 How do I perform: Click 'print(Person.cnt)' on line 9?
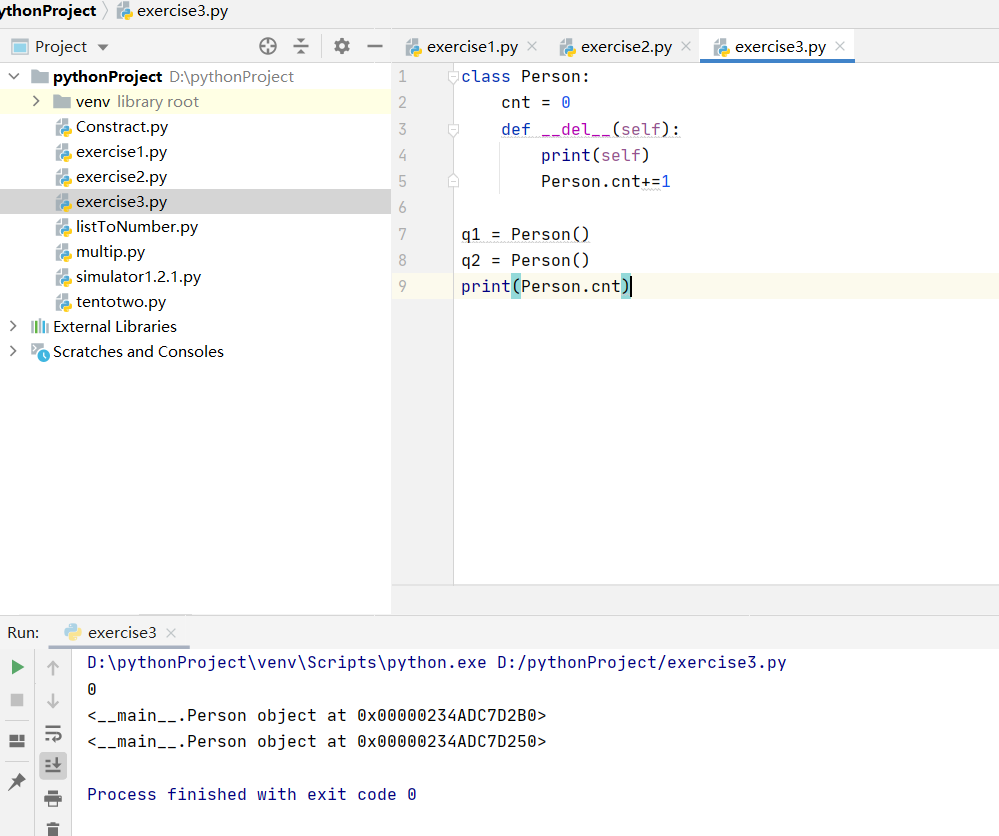click(545, 286)
